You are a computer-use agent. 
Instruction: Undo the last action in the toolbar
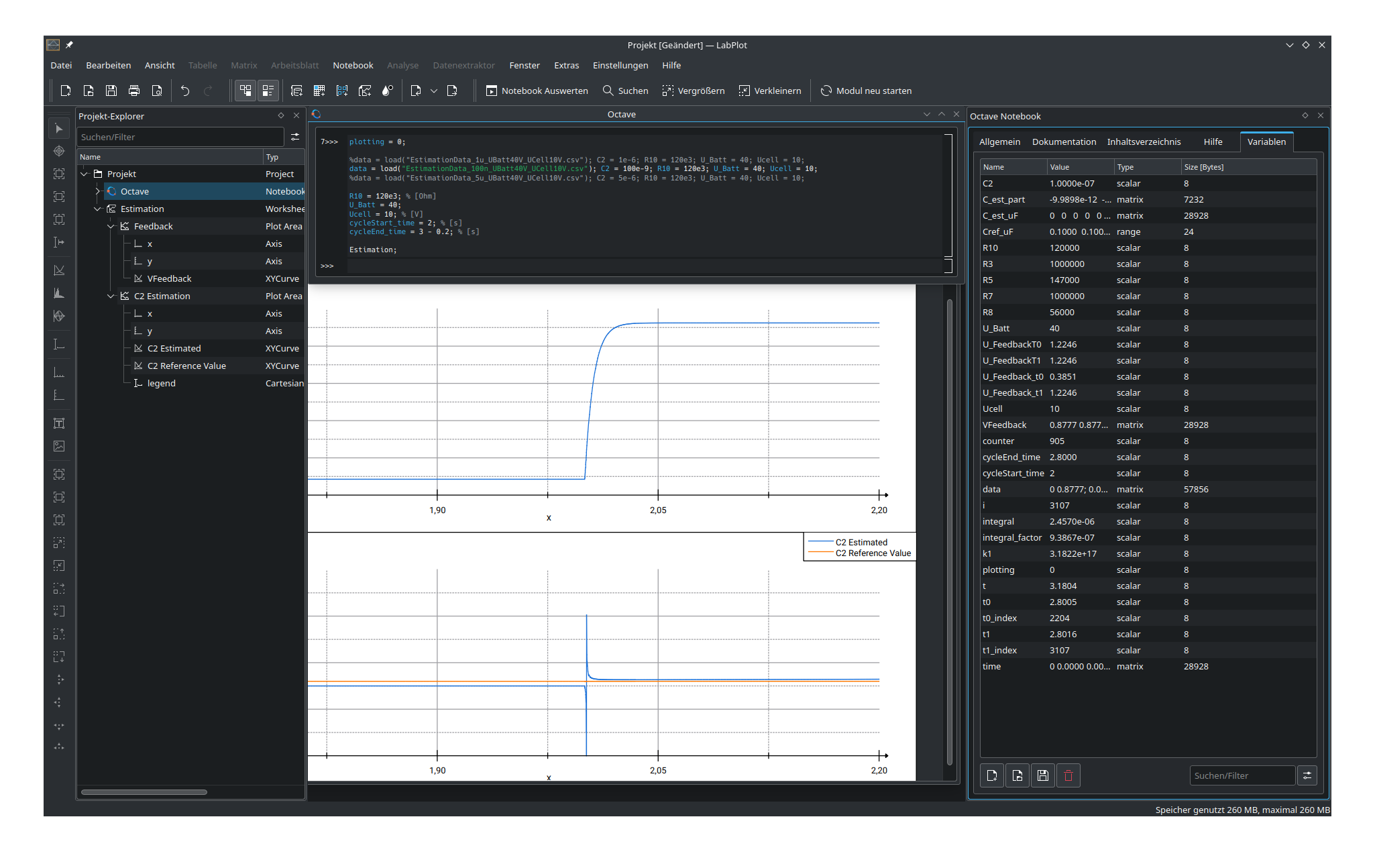[186, 91]
